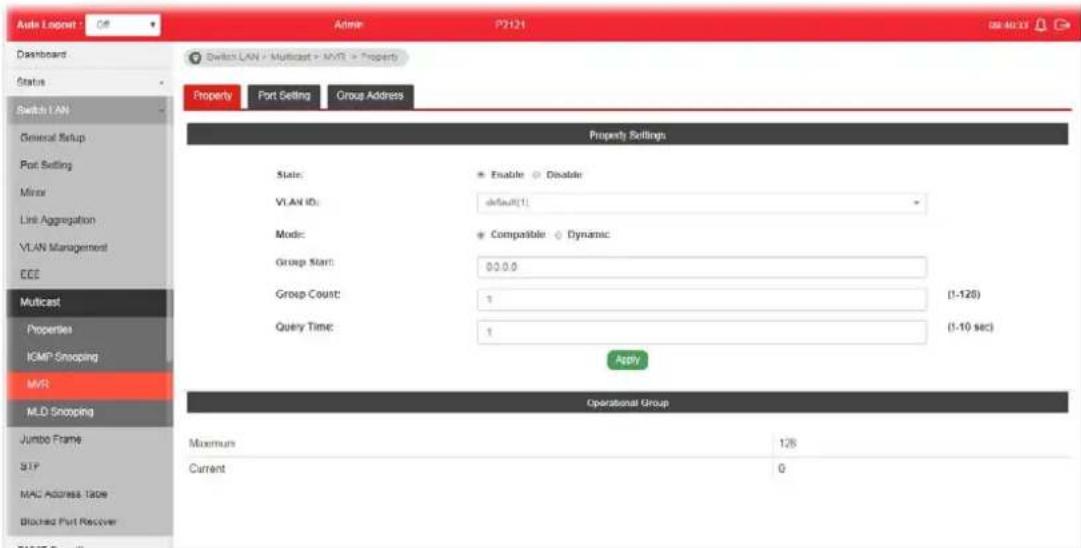Click the (1-128) range hint
This screenshot has height=548, width=1081.
click(964, 294)
